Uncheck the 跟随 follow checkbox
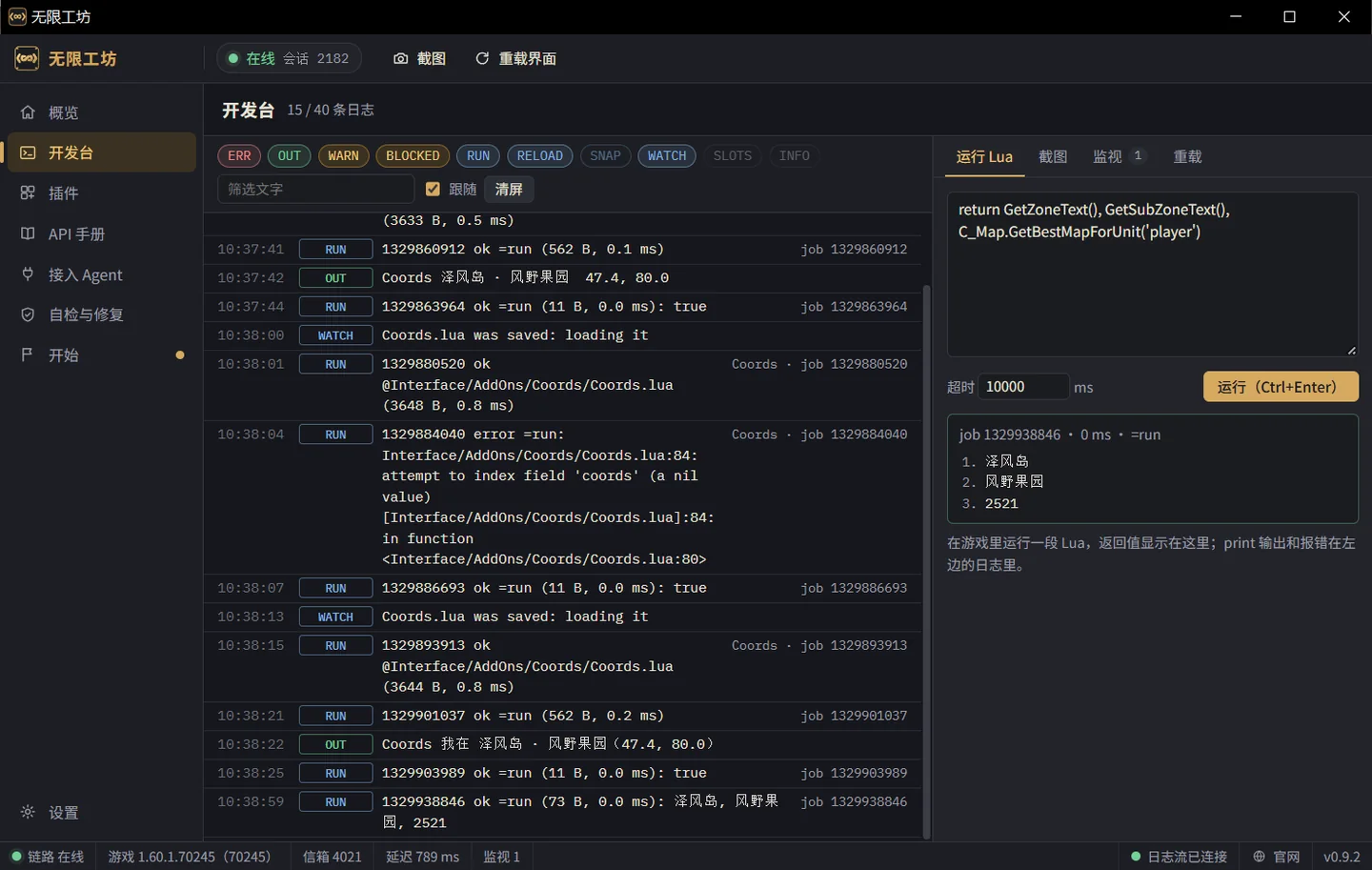The image size is (1372, 870). coord(433,189)
